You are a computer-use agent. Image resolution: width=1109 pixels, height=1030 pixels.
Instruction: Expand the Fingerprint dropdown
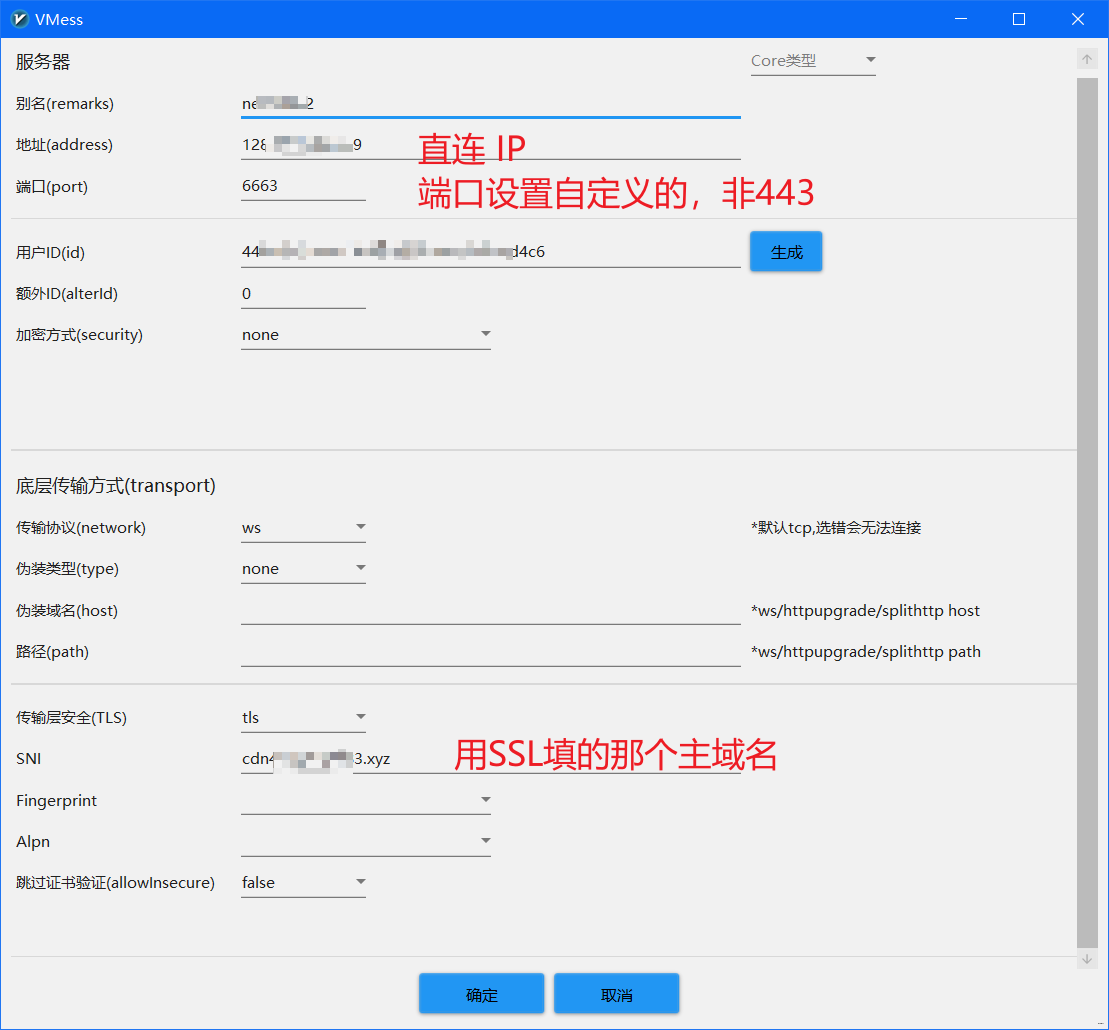(365, 800)
